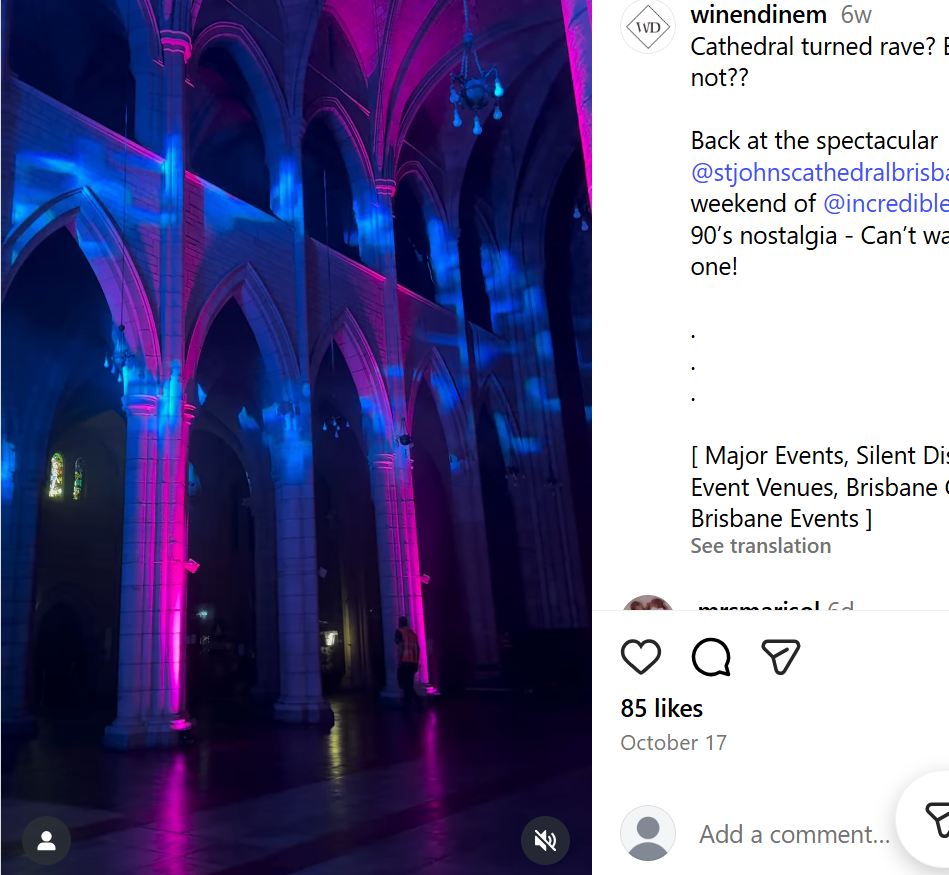This screenshot has height=875, width=949.
Task: Click the 6d timestamp on mrsmarisol's comment
Action: [x=841, y=605]
